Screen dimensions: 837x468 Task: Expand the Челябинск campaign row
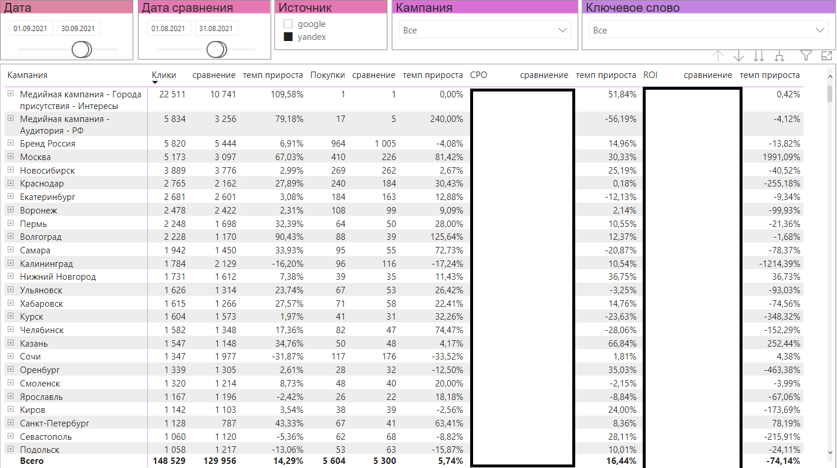(x=10, y=330)
